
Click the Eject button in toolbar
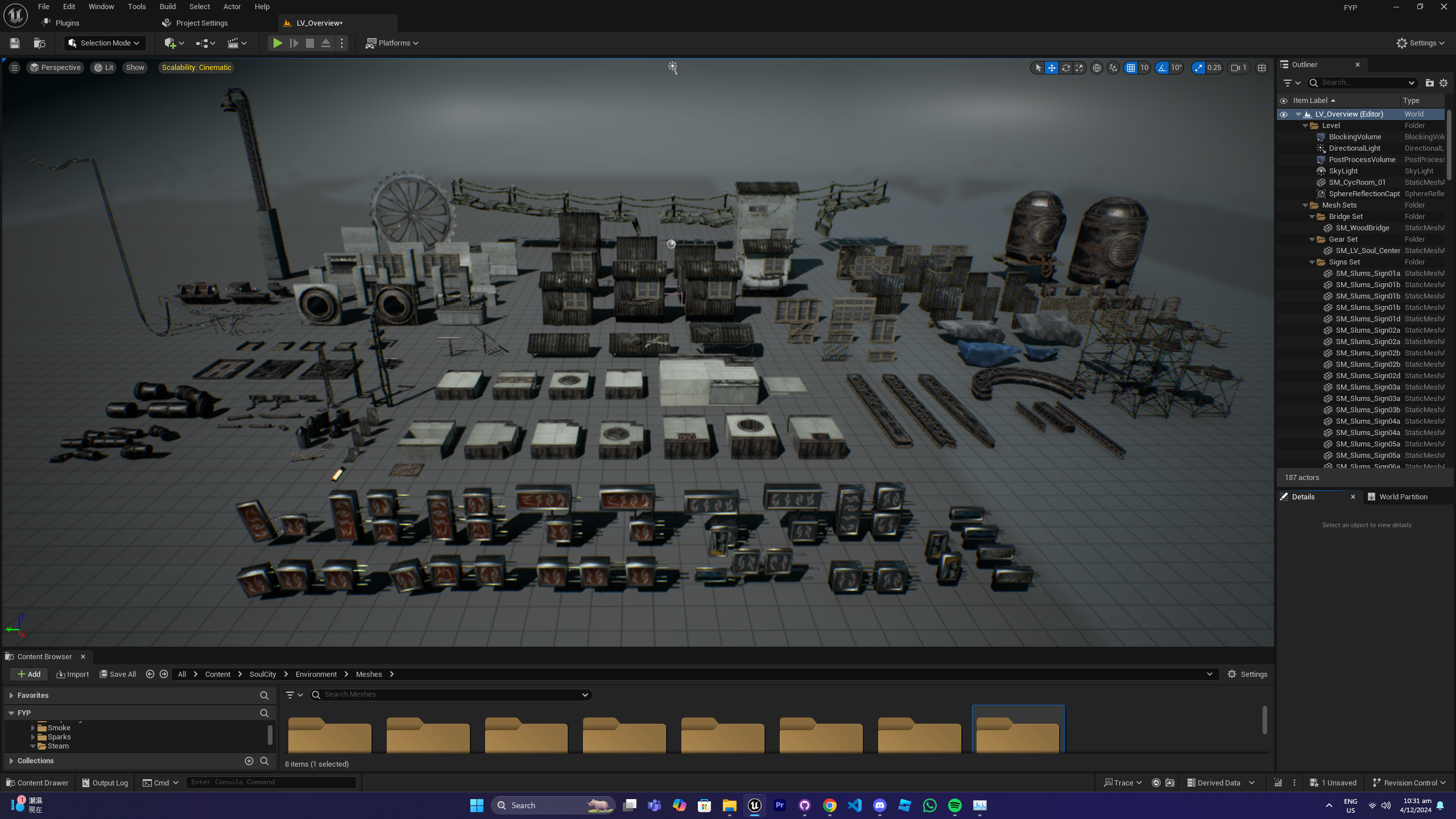coord(326,43)
